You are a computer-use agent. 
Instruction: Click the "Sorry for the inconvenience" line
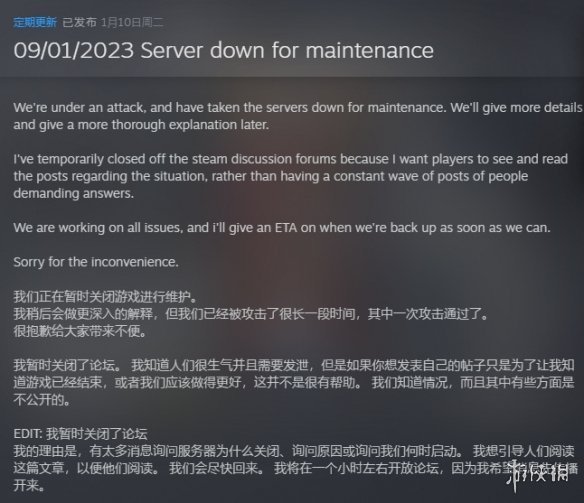pyautogui.click(x=96, y=262)
